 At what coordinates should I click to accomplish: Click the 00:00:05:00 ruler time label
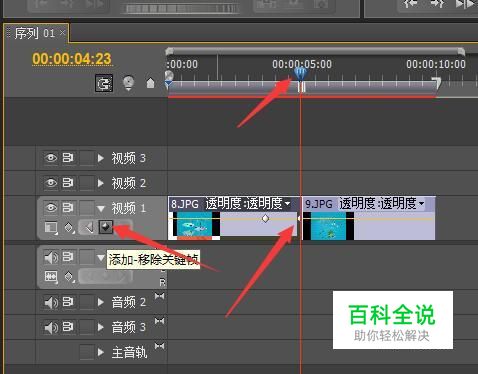tap(302, 64)
